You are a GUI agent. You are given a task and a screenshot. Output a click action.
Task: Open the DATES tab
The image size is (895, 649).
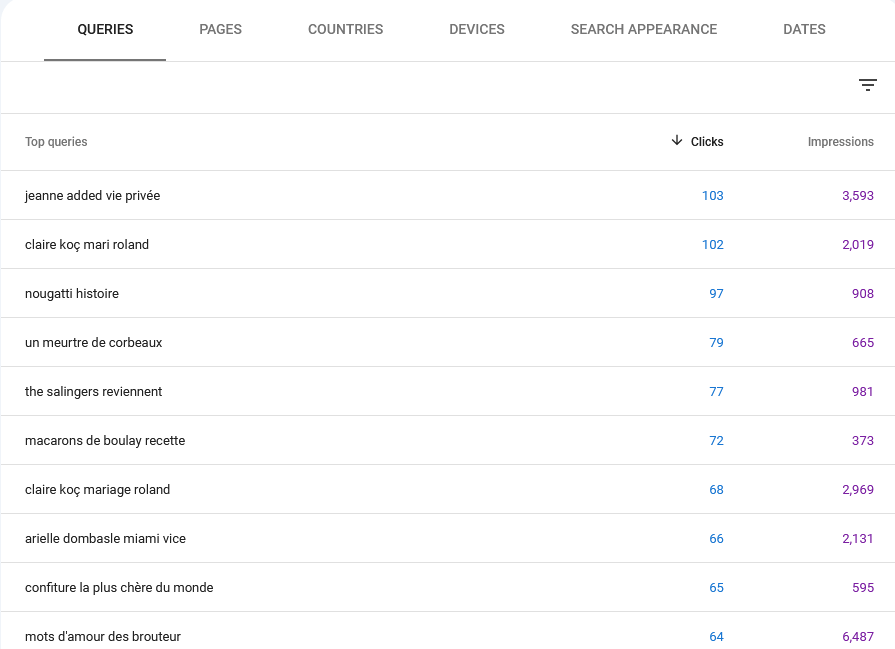804,29
